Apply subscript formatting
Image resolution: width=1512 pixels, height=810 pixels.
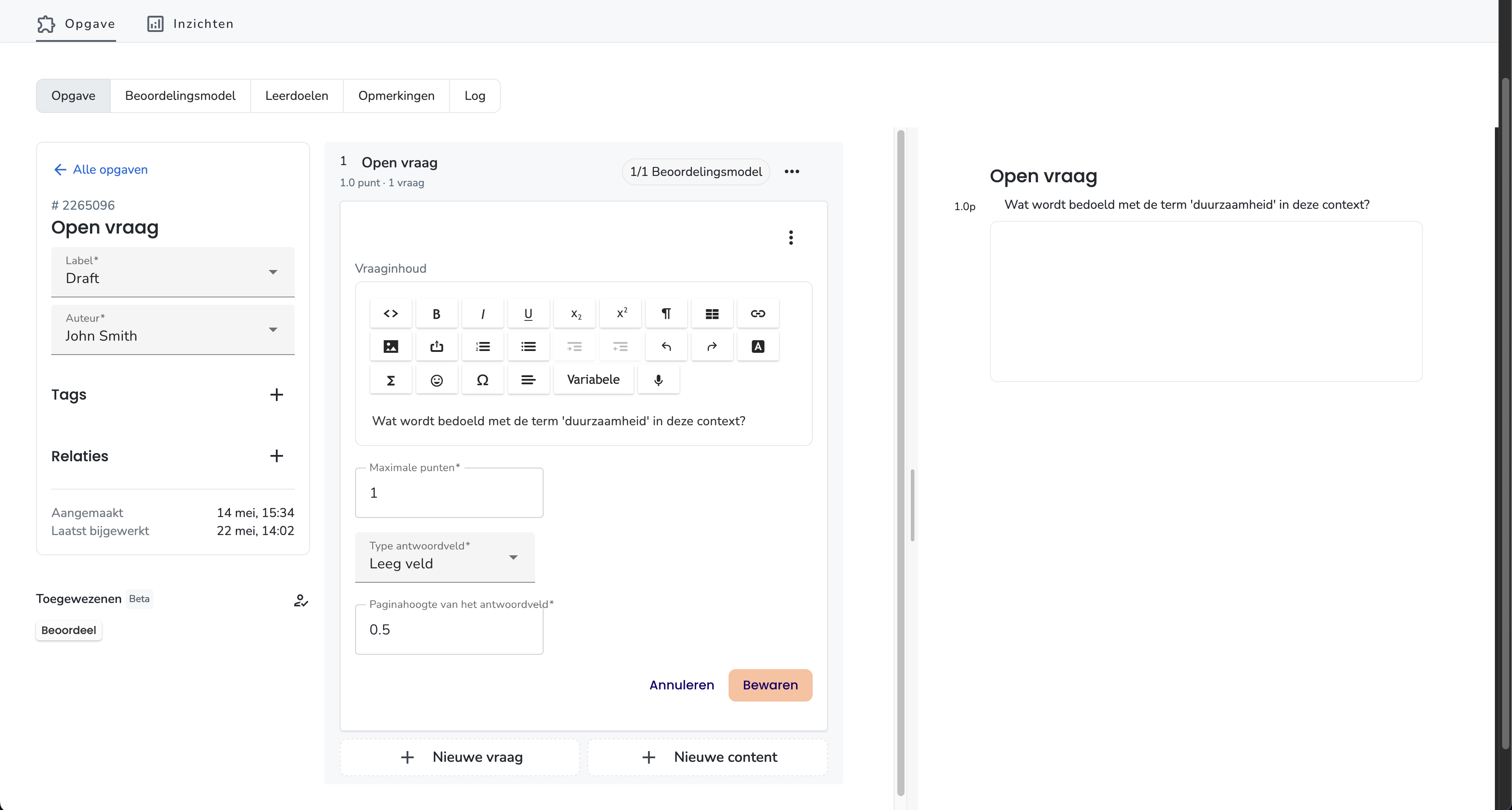coord(575,314)
